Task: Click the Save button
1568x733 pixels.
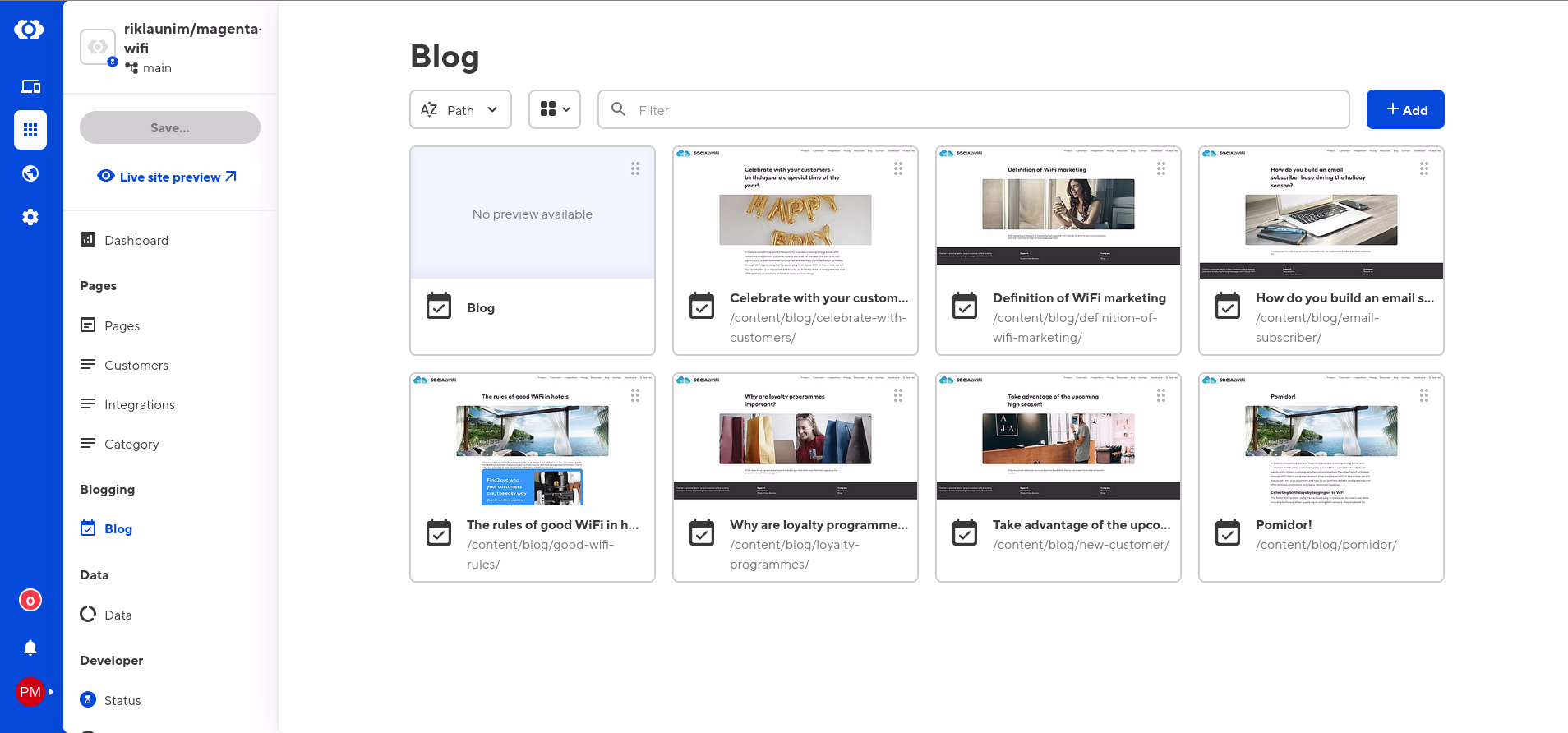Action: point(170,127)
